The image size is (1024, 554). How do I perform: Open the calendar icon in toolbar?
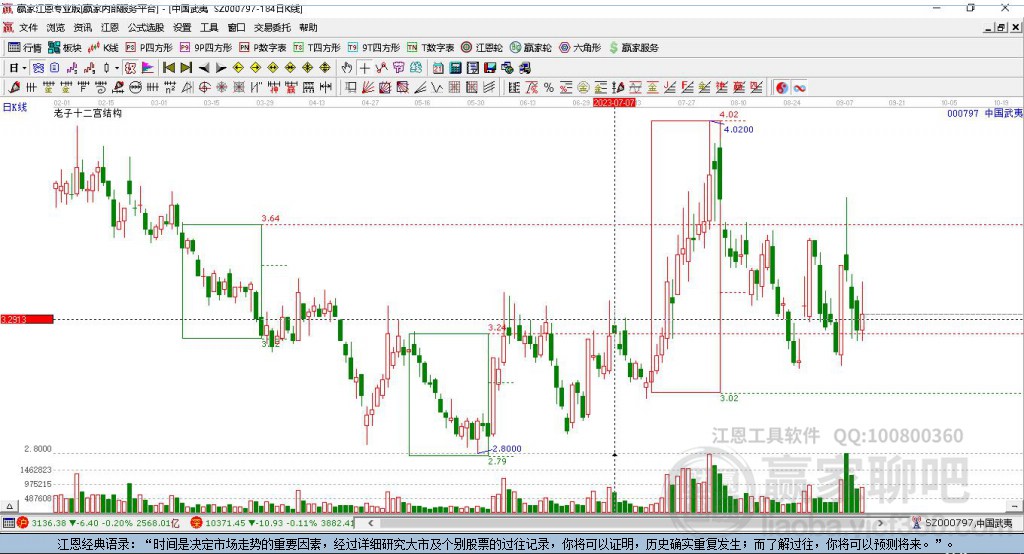point(438,67)
